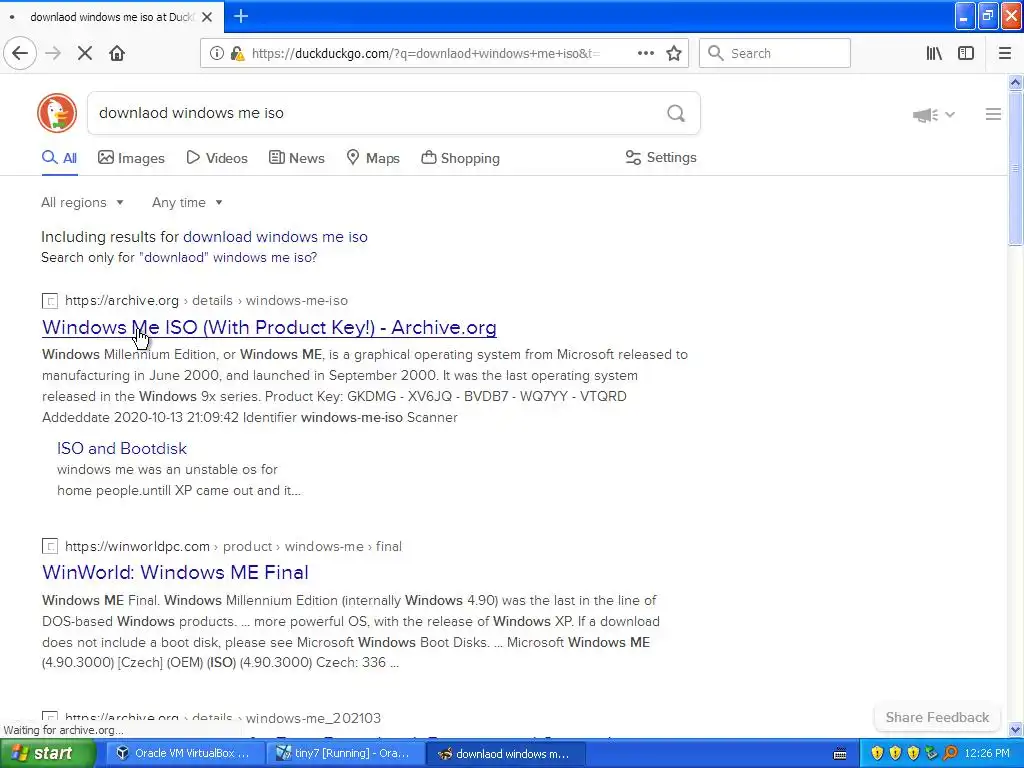Select downlaod windows m... Firefox taskbar button
This screenshot has height=768, width=1024.
click(505, 754)
